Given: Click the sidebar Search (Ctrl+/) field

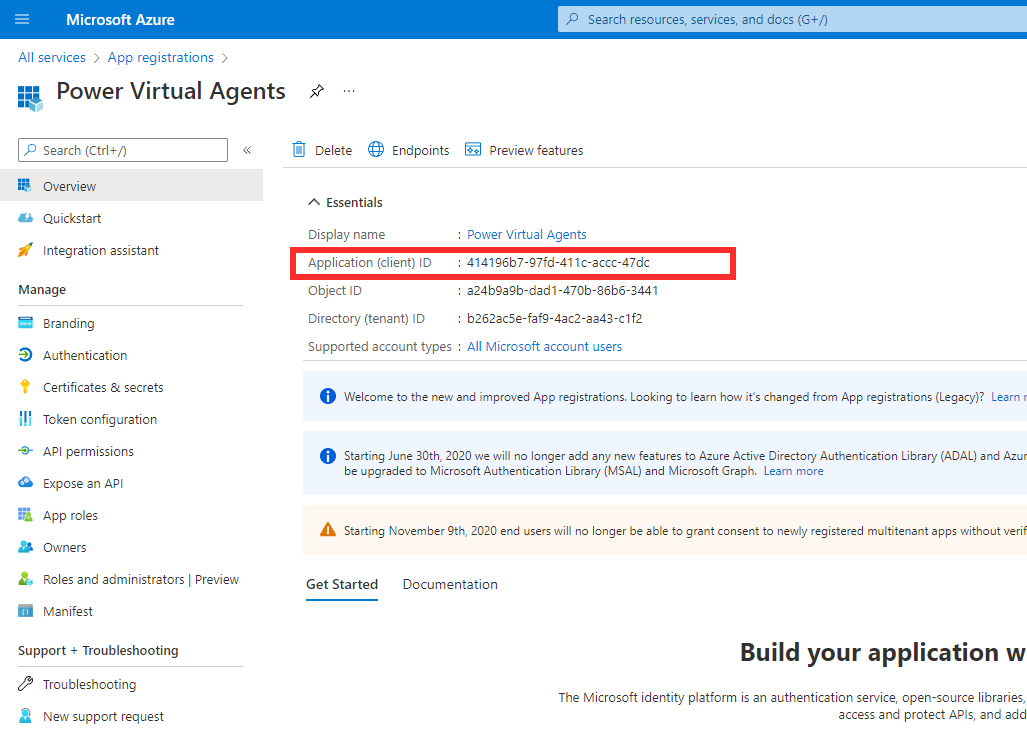Looking at the screenshot, I should click(x=123, y=150).
